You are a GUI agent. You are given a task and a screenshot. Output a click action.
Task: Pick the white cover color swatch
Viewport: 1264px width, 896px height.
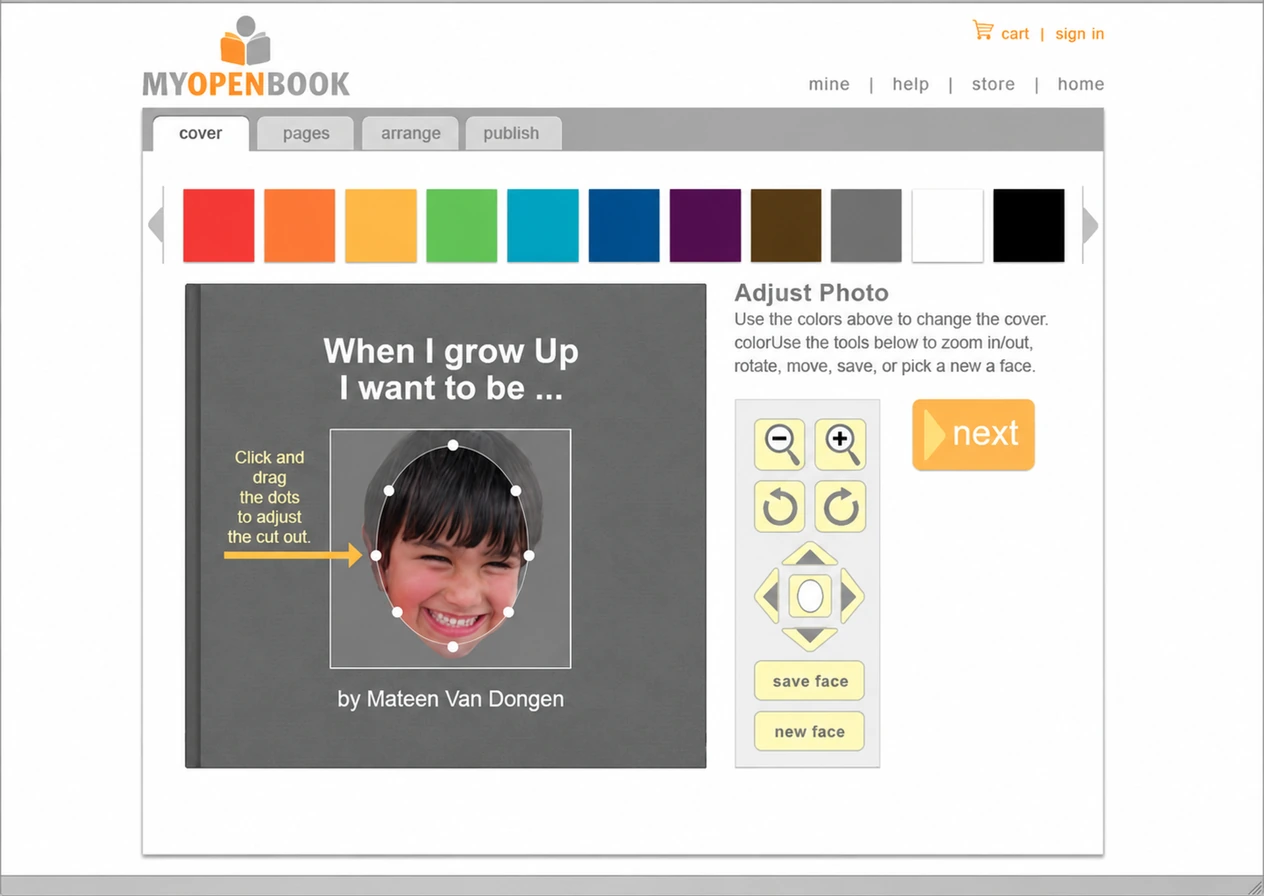coord(948,226)
